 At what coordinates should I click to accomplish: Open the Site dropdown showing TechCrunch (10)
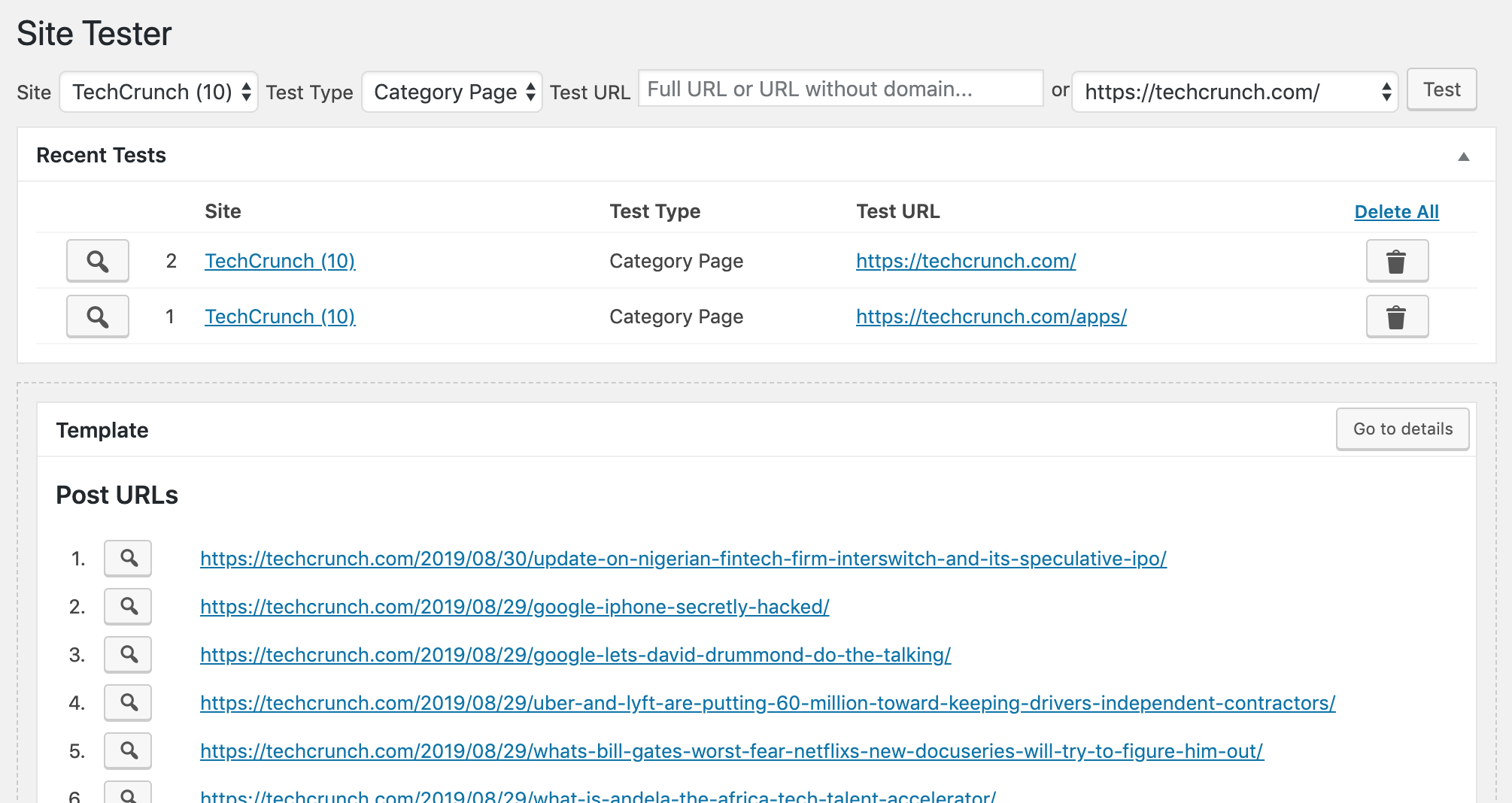pyautogui.click(x=159, y=92)
